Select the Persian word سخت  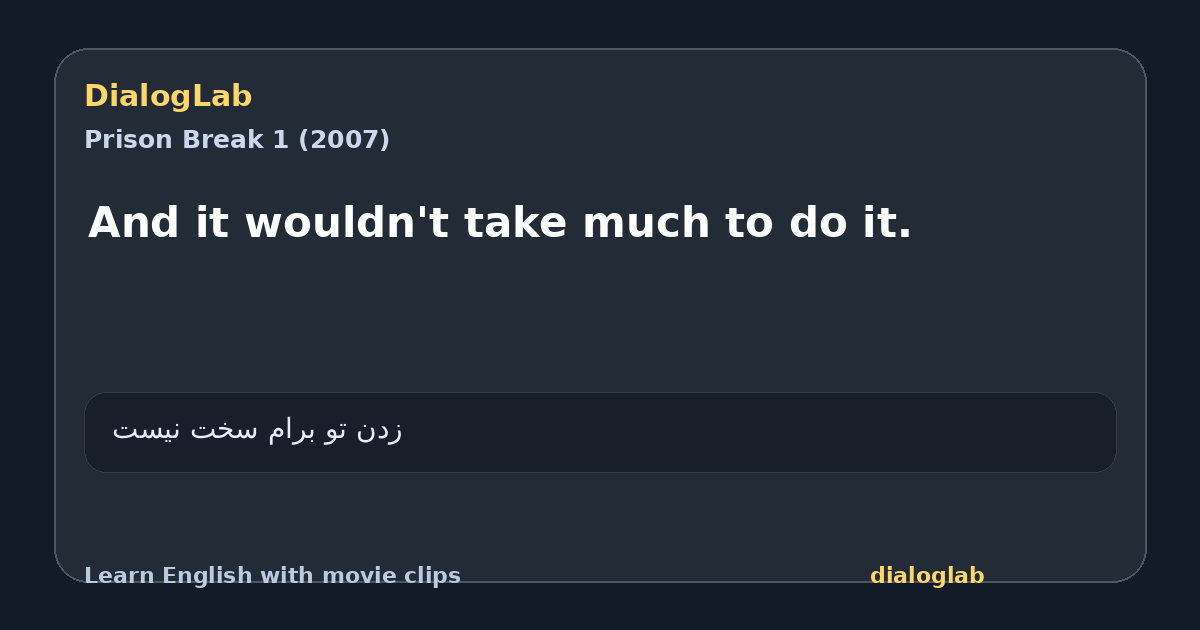(x=225, y=431)
